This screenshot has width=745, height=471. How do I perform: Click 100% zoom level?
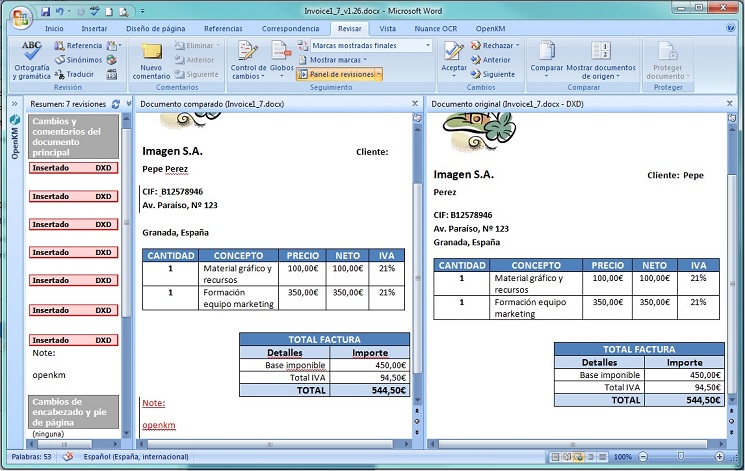pyautogui.click(x=622, y=457)
